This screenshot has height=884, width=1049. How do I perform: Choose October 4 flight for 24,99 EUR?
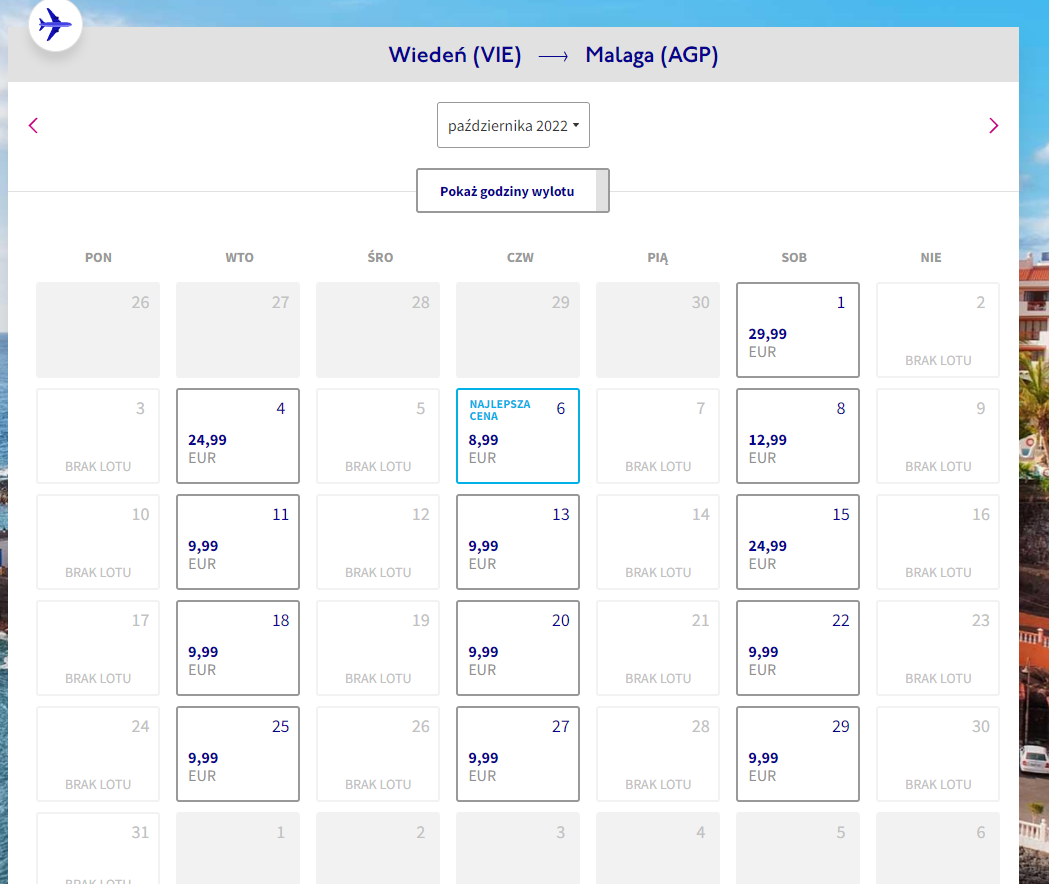tap(237, 436)
